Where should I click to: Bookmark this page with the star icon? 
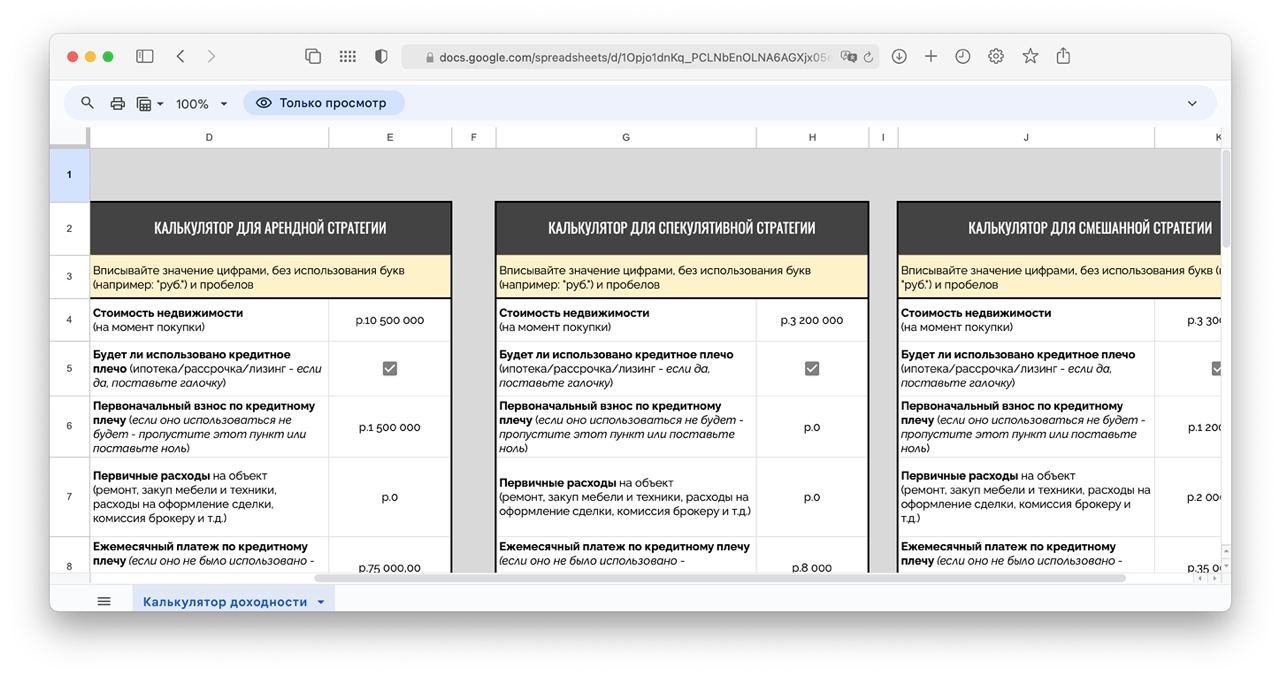coord(1030,57)
